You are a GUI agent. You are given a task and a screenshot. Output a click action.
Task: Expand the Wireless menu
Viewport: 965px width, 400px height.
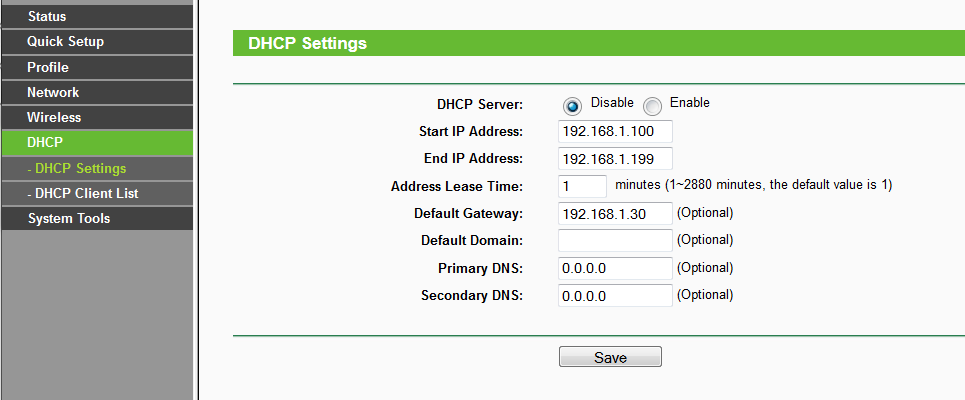pyautogui.click(x=97, y=118)
